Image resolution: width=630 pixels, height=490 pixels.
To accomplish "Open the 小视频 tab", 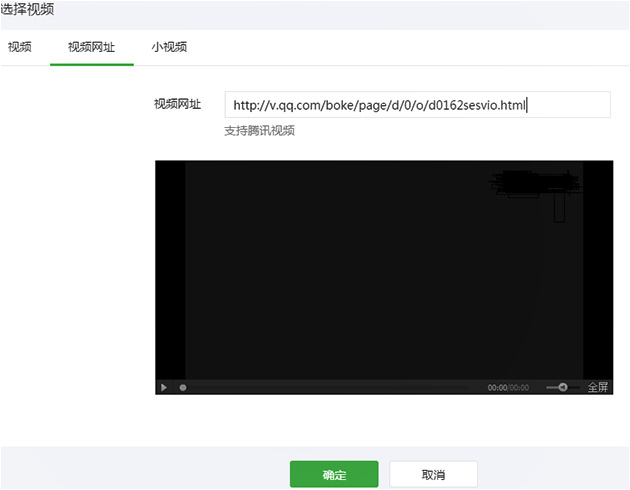I will 169,47.
